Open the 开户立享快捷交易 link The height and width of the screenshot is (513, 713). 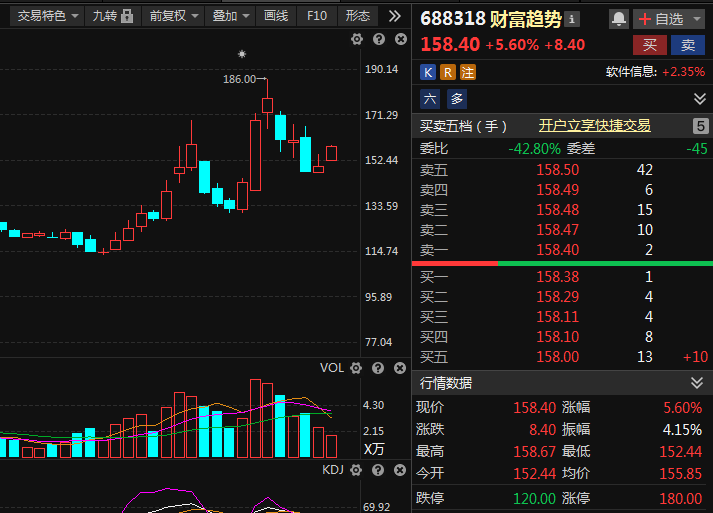click(594, 126)
